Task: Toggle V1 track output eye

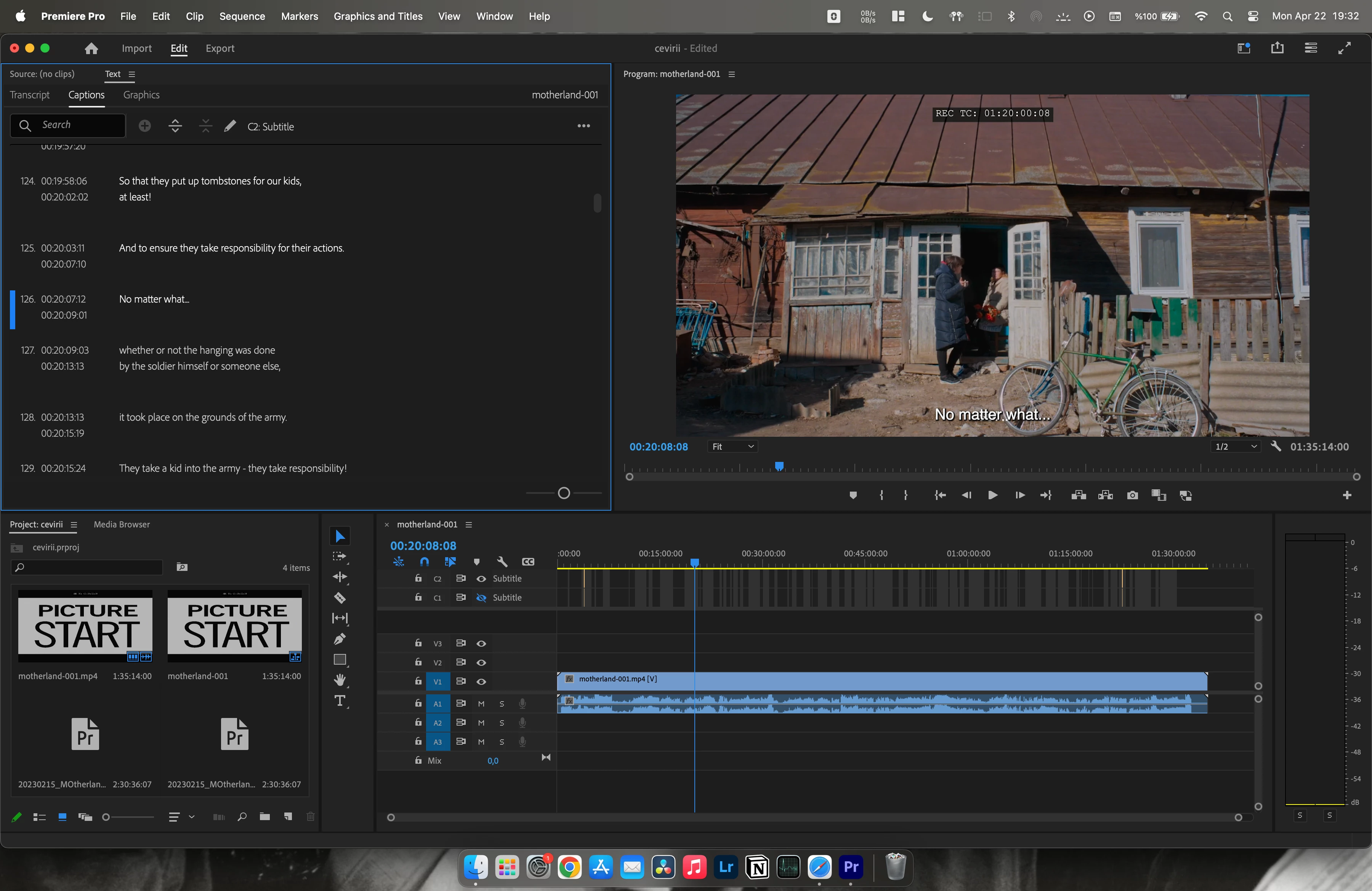Action: [x=481, y=681]
